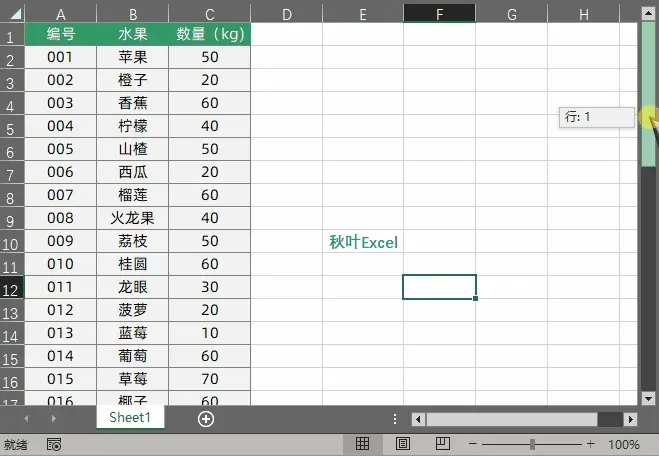This screenshot has width=659, height=456.
Task: Click the zoom out minus button
Action: point(473,444)
